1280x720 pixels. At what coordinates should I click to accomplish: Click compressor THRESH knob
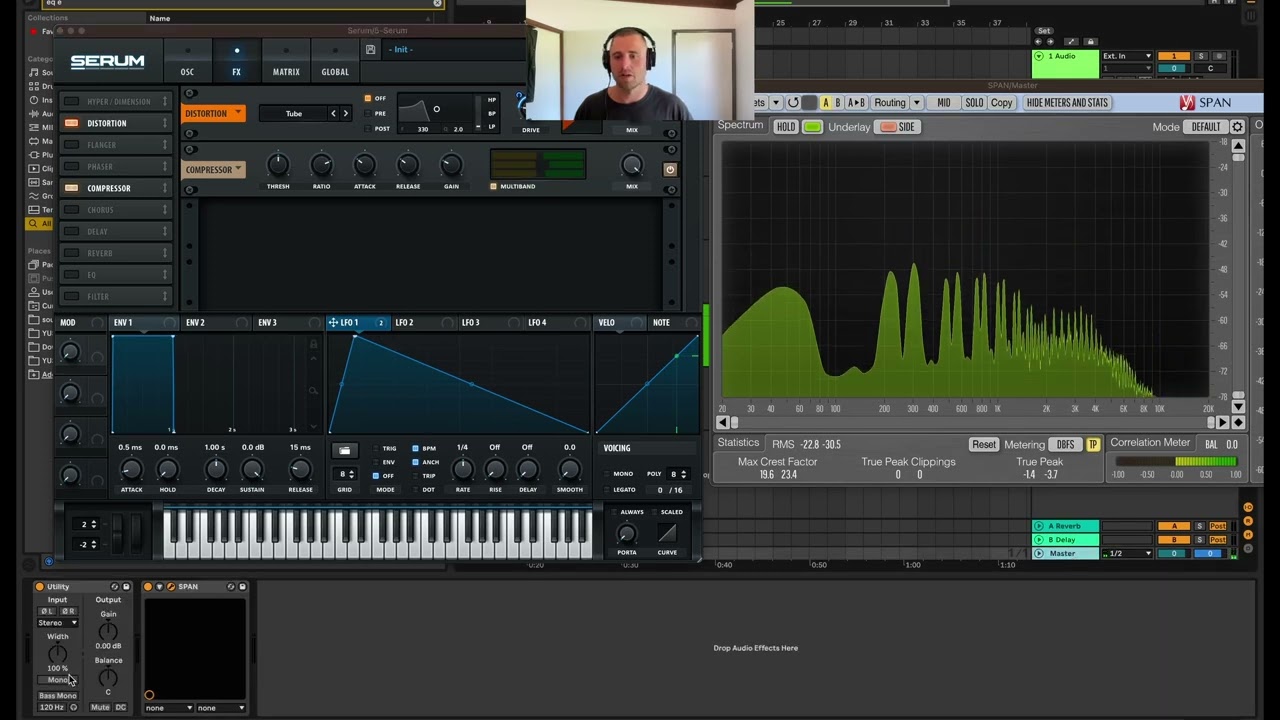(278, 166)
